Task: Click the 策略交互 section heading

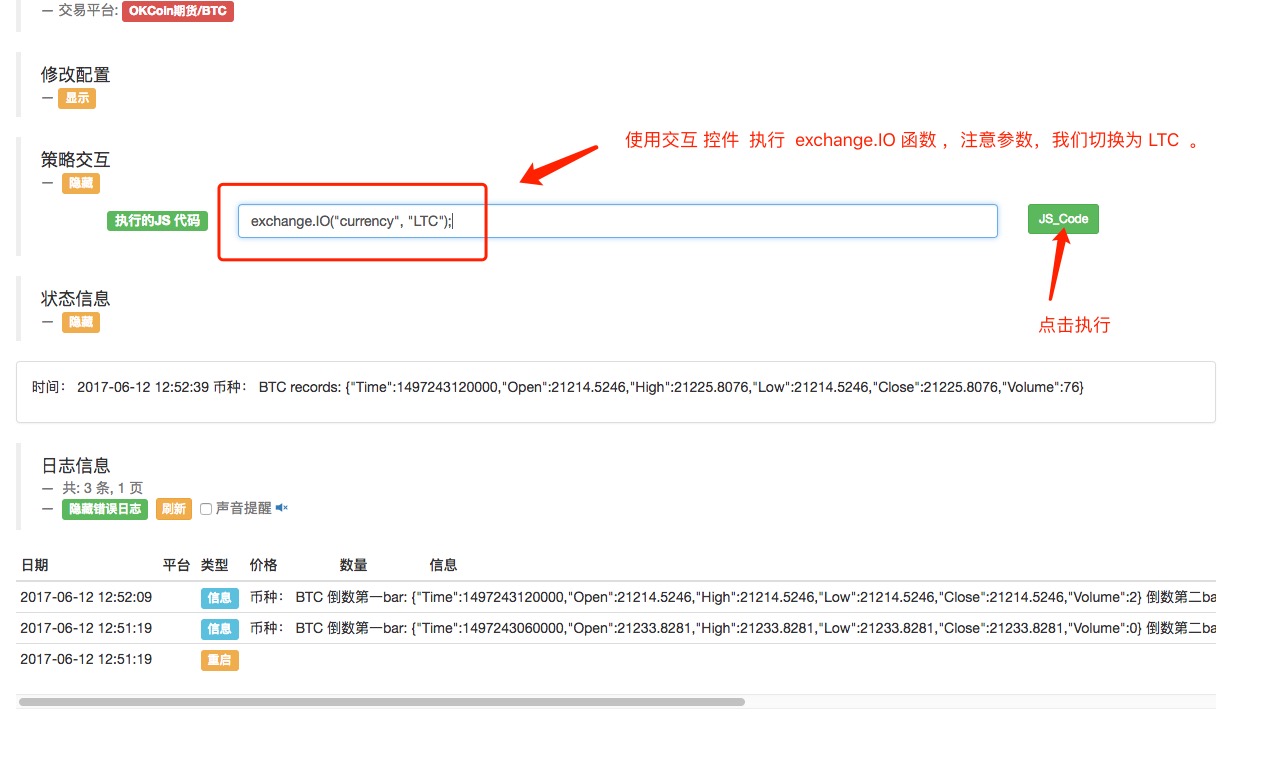Action: point(76,159)
